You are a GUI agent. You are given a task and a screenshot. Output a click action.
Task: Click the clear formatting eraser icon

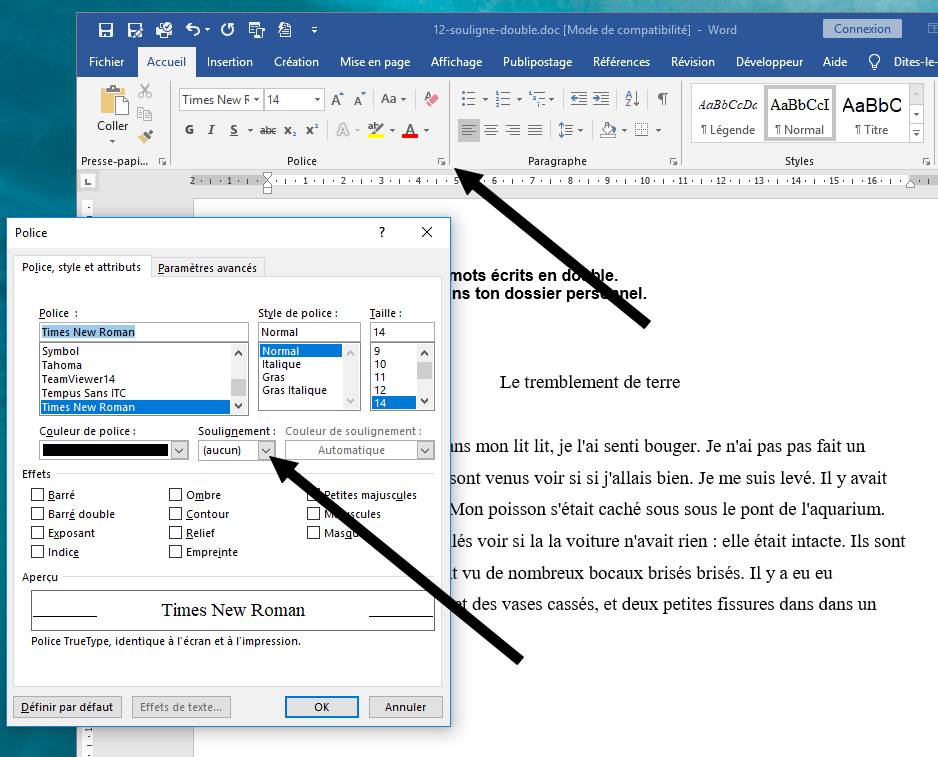click(431, 99)
